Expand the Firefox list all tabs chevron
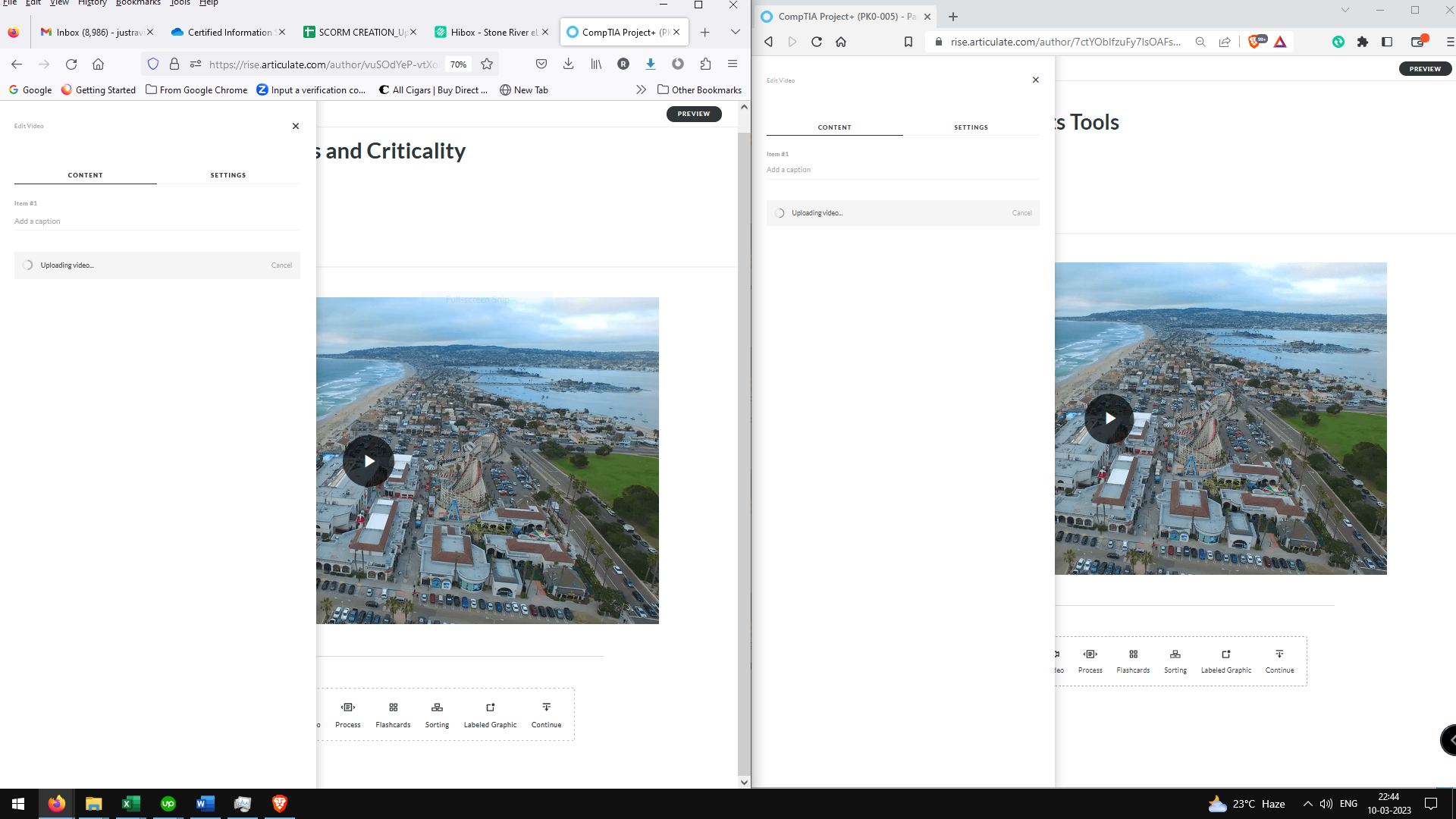Image resolution: width=1456 pixels, height=819 pixels. coord(735,32)
